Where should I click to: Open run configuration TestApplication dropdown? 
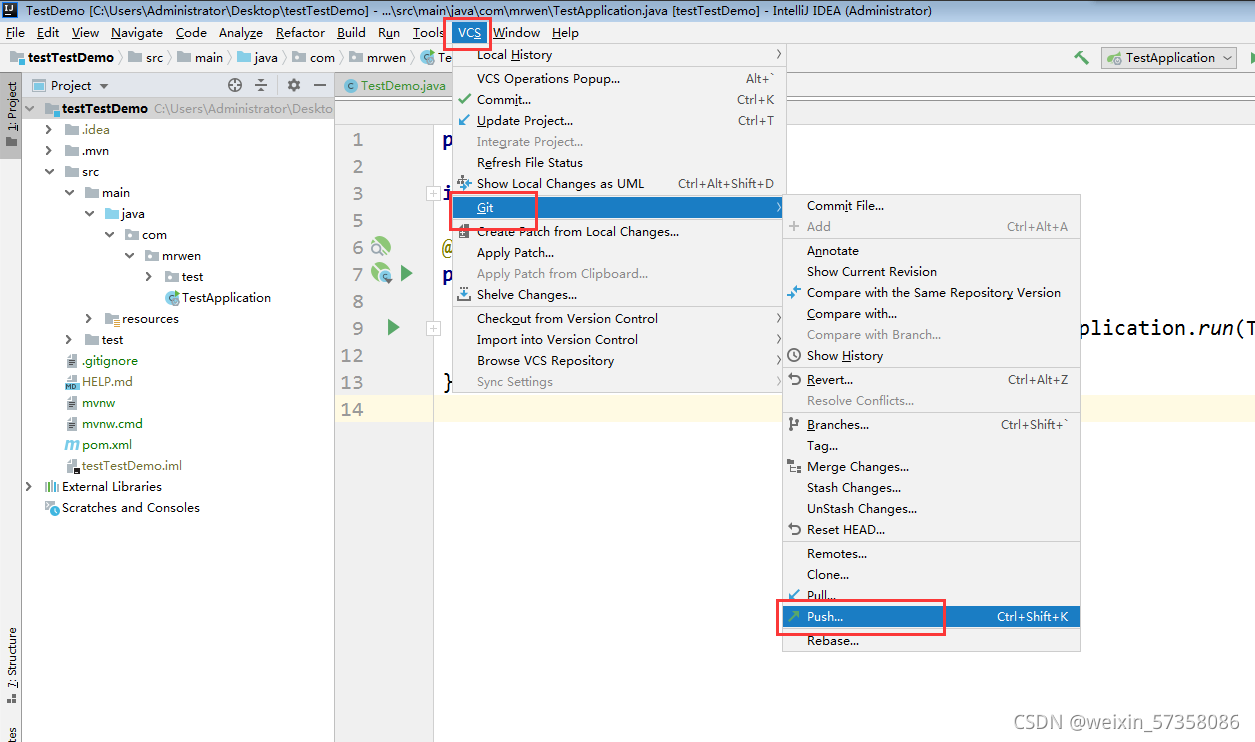pos(1169,58)
